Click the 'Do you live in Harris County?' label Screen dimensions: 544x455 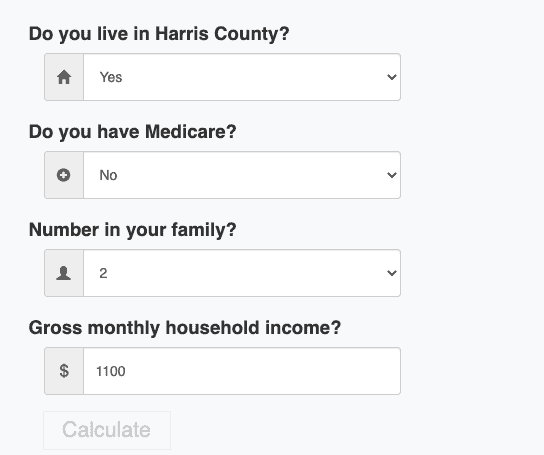click(x=159, y=34)
